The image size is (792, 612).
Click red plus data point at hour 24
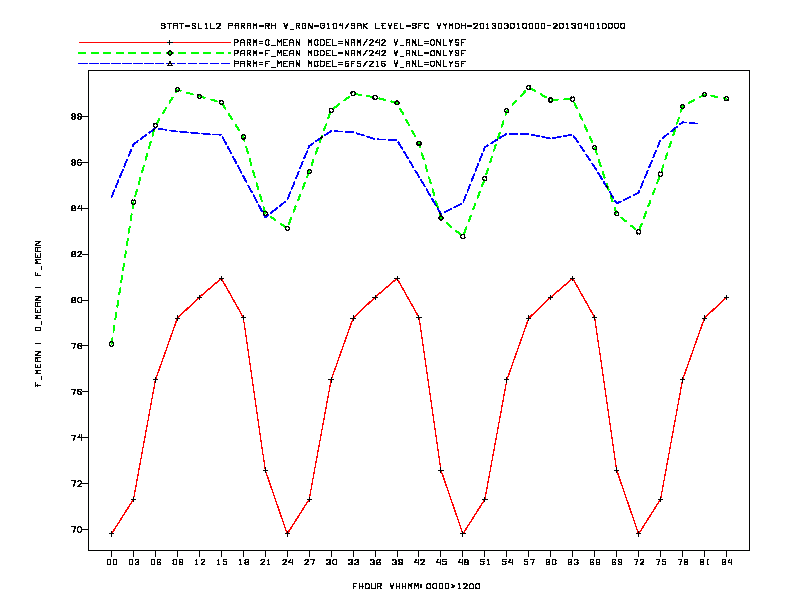(x=287, y=533)
